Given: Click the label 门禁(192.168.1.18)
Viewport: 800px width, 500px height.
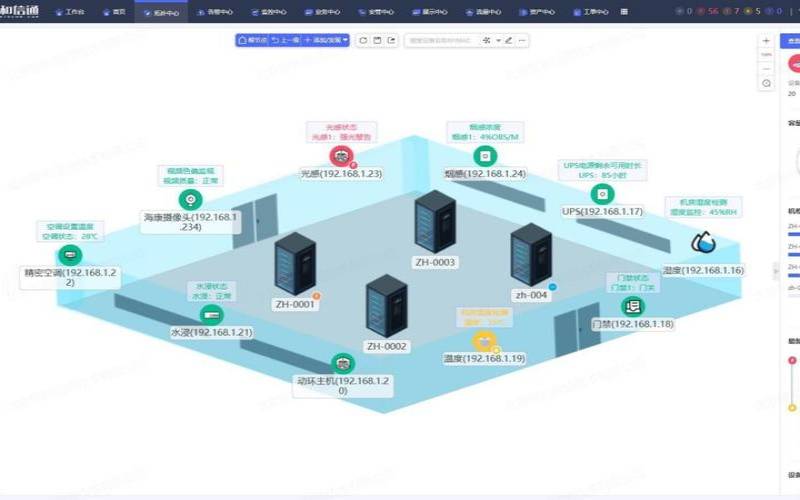Looking at the screenshot, I should click(633, 324).
